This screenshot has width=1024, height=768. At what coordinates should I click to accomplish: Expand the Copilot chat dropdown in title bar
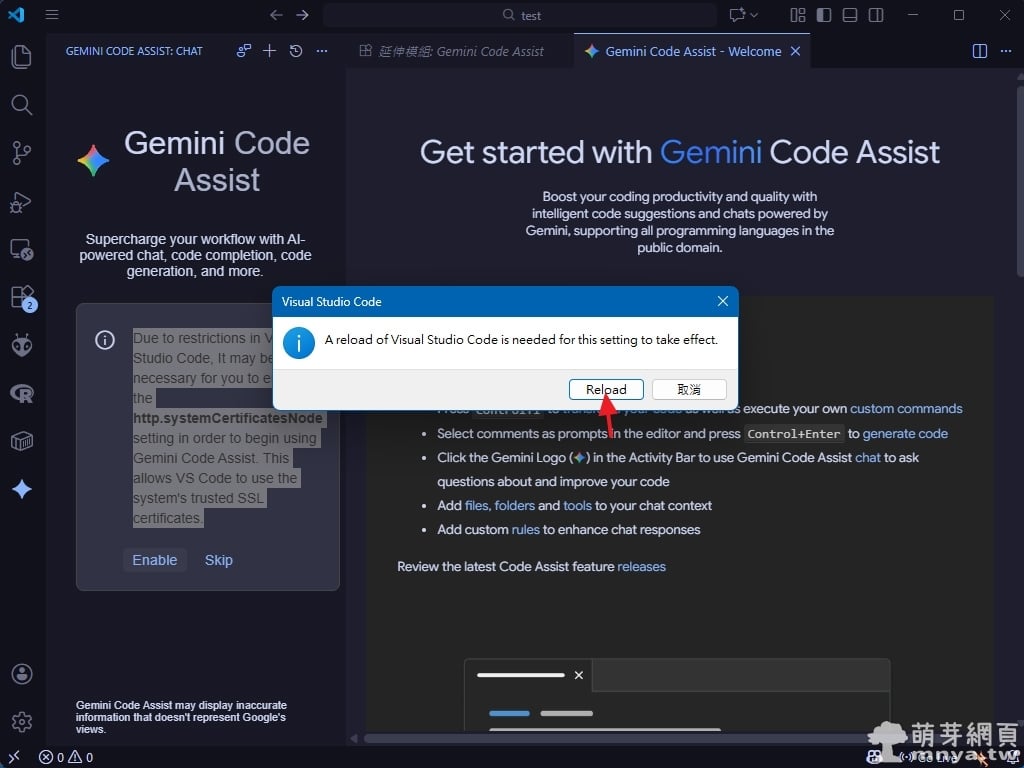(x=754, y=15)
